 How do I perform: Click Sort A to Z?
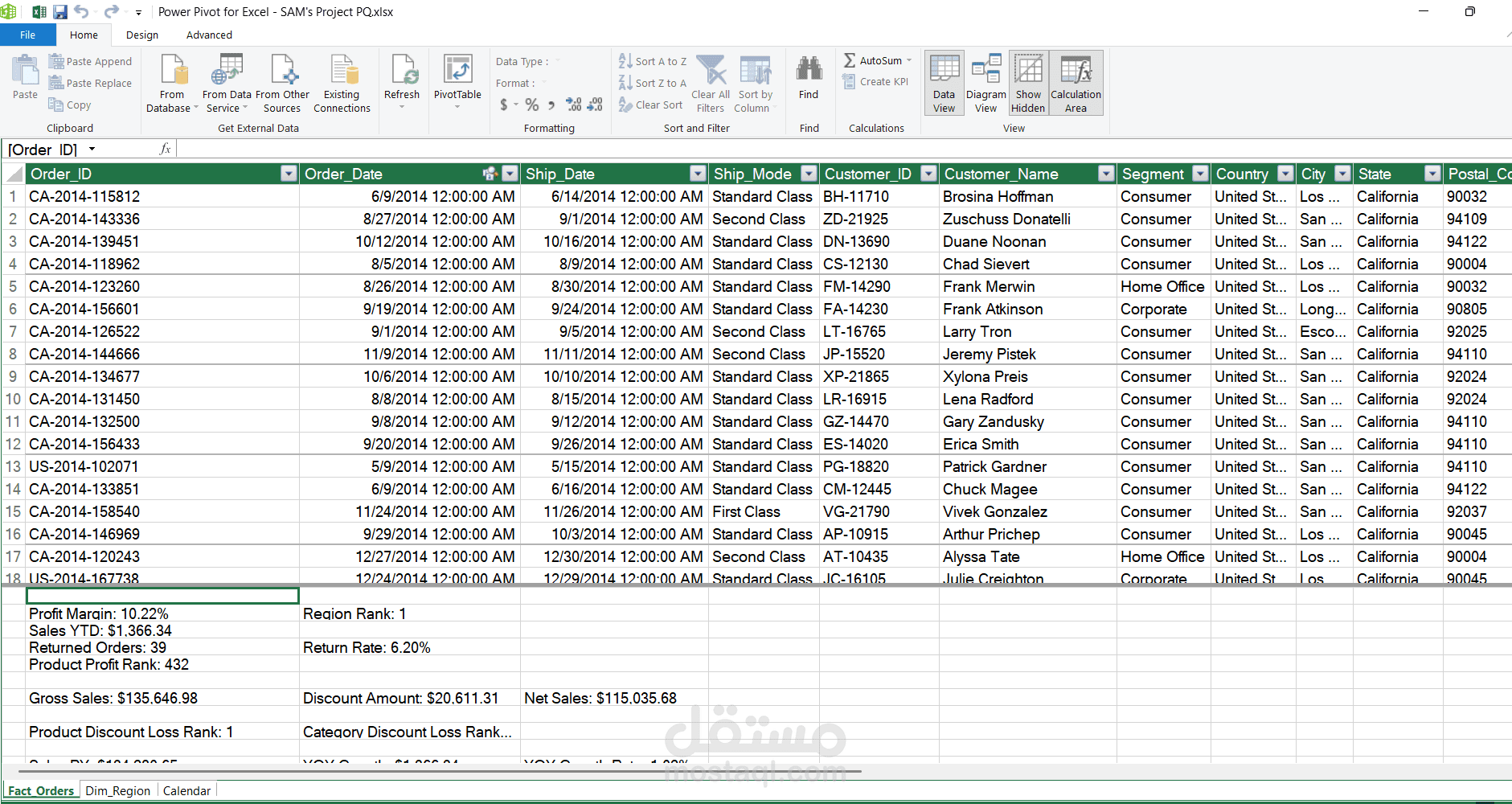[653, 61]
